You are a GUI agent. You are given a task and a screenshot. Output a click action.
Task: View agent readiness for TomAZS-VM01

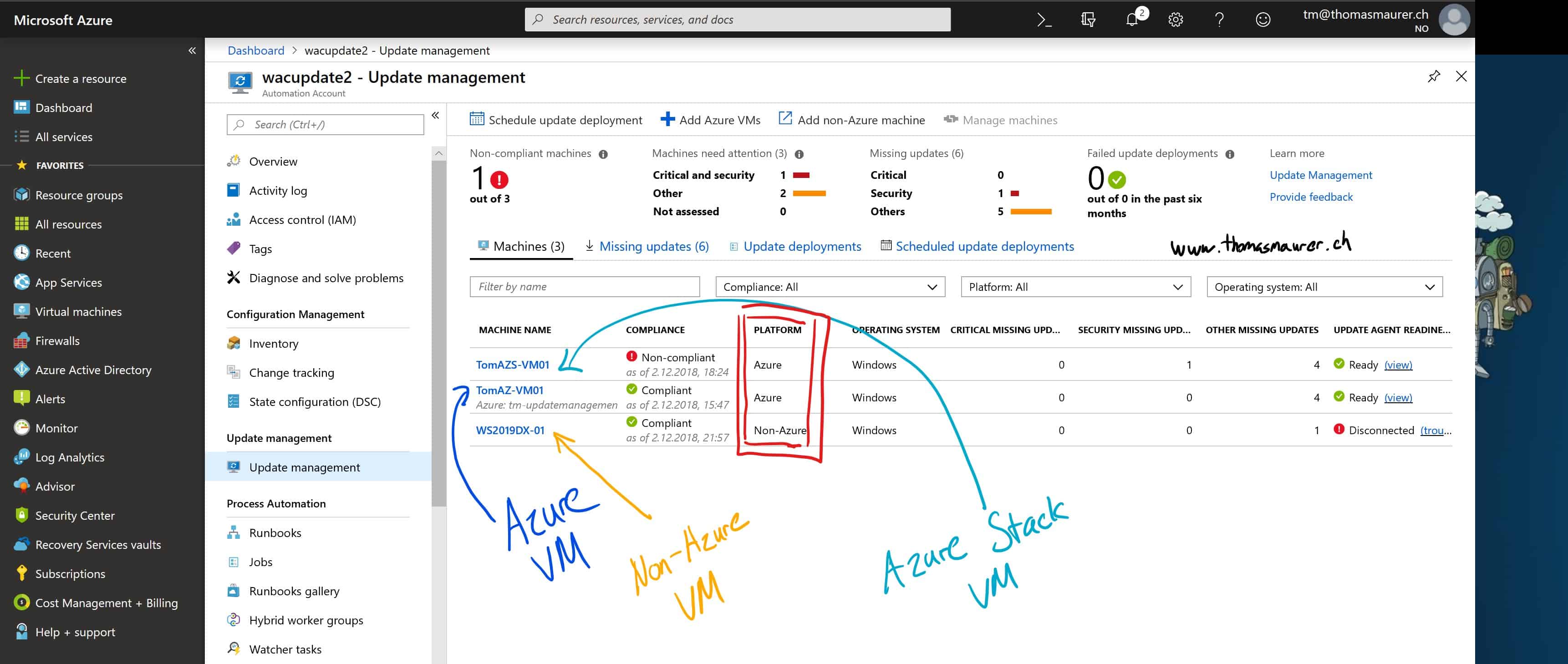point(1398,365)
